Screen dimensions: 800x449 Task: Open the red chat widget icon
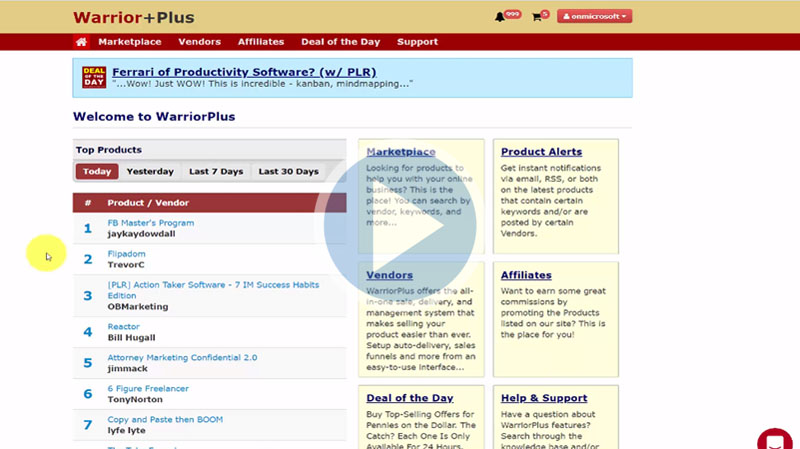[x=774, y=440]
